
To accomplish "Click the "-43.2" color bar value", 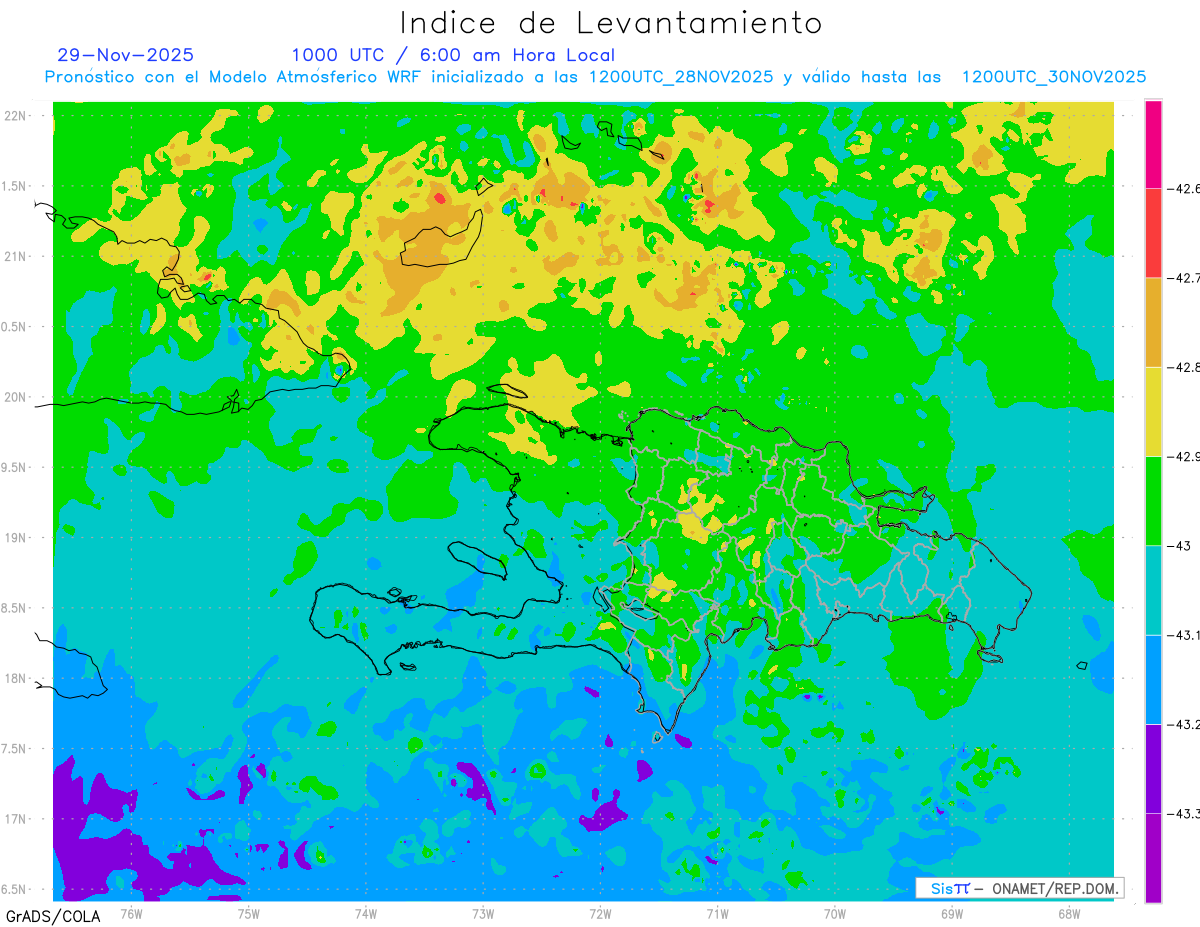I will pos(1183,724).
